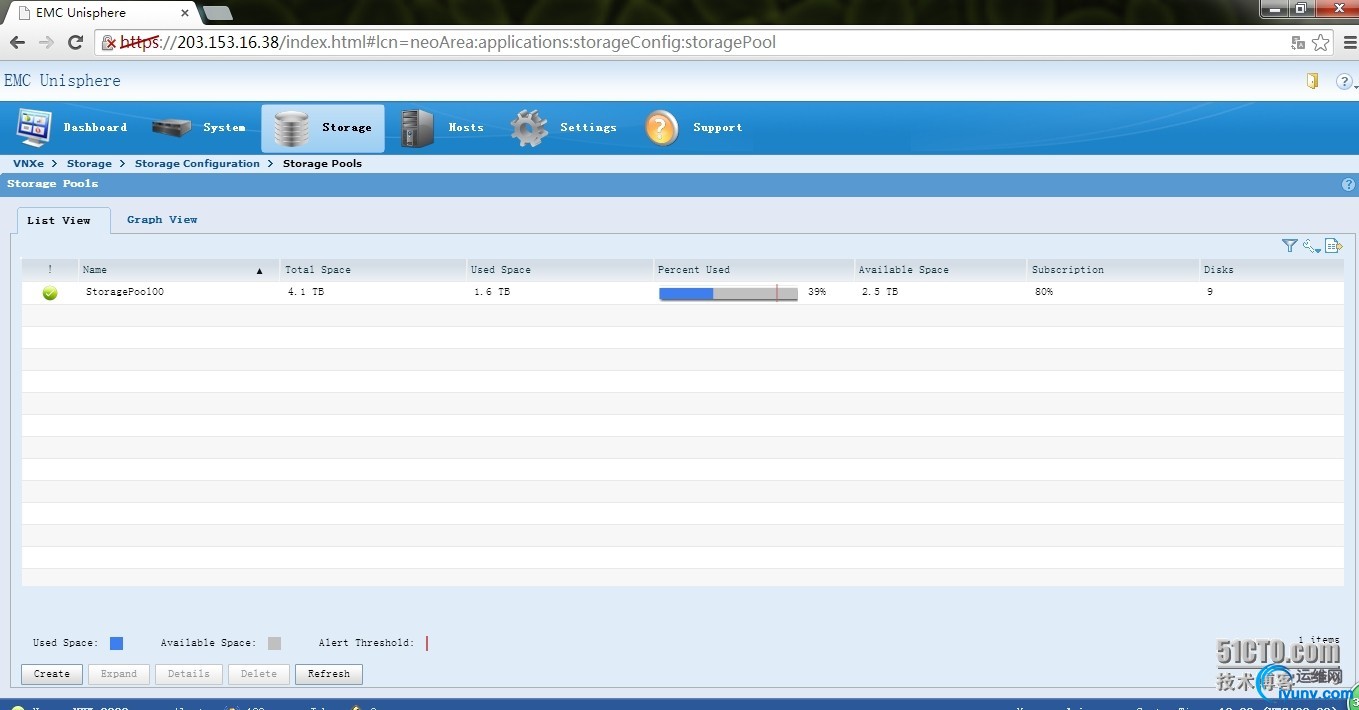Sort by the status '!' column header
This screenshot has height=710, width=1359.
50,270
